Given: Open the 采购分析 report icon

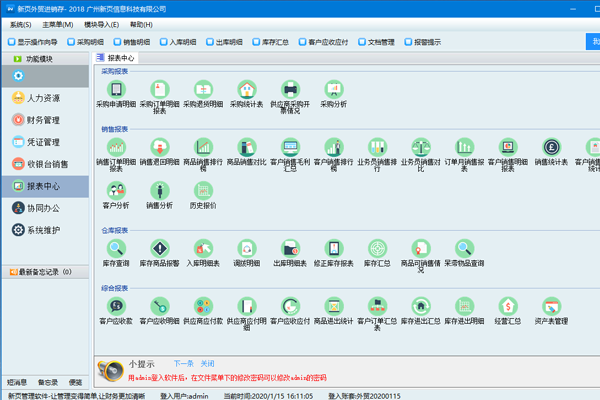Looking at the screenshot, I should point(334,90).
